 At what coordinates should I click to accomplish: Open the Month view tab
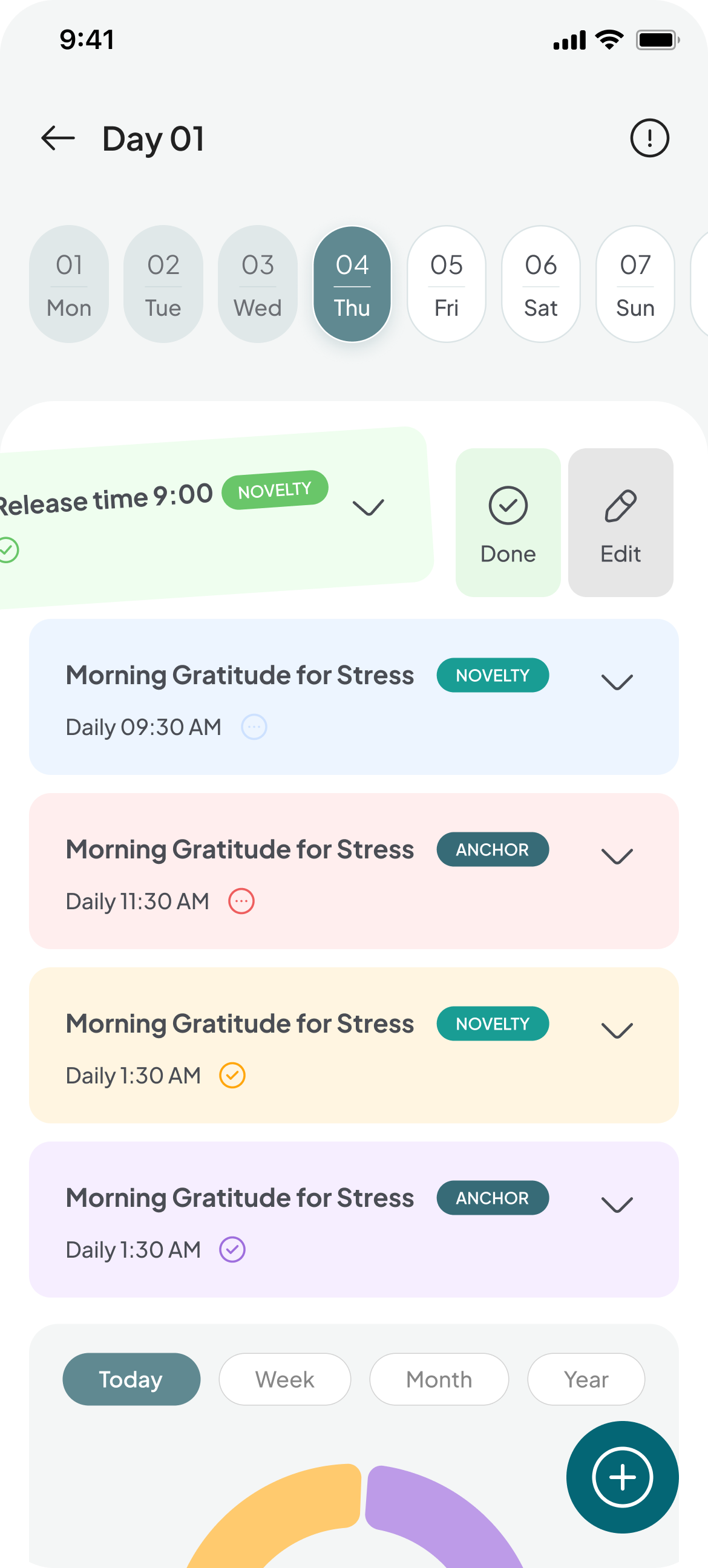click(439, 1379)
